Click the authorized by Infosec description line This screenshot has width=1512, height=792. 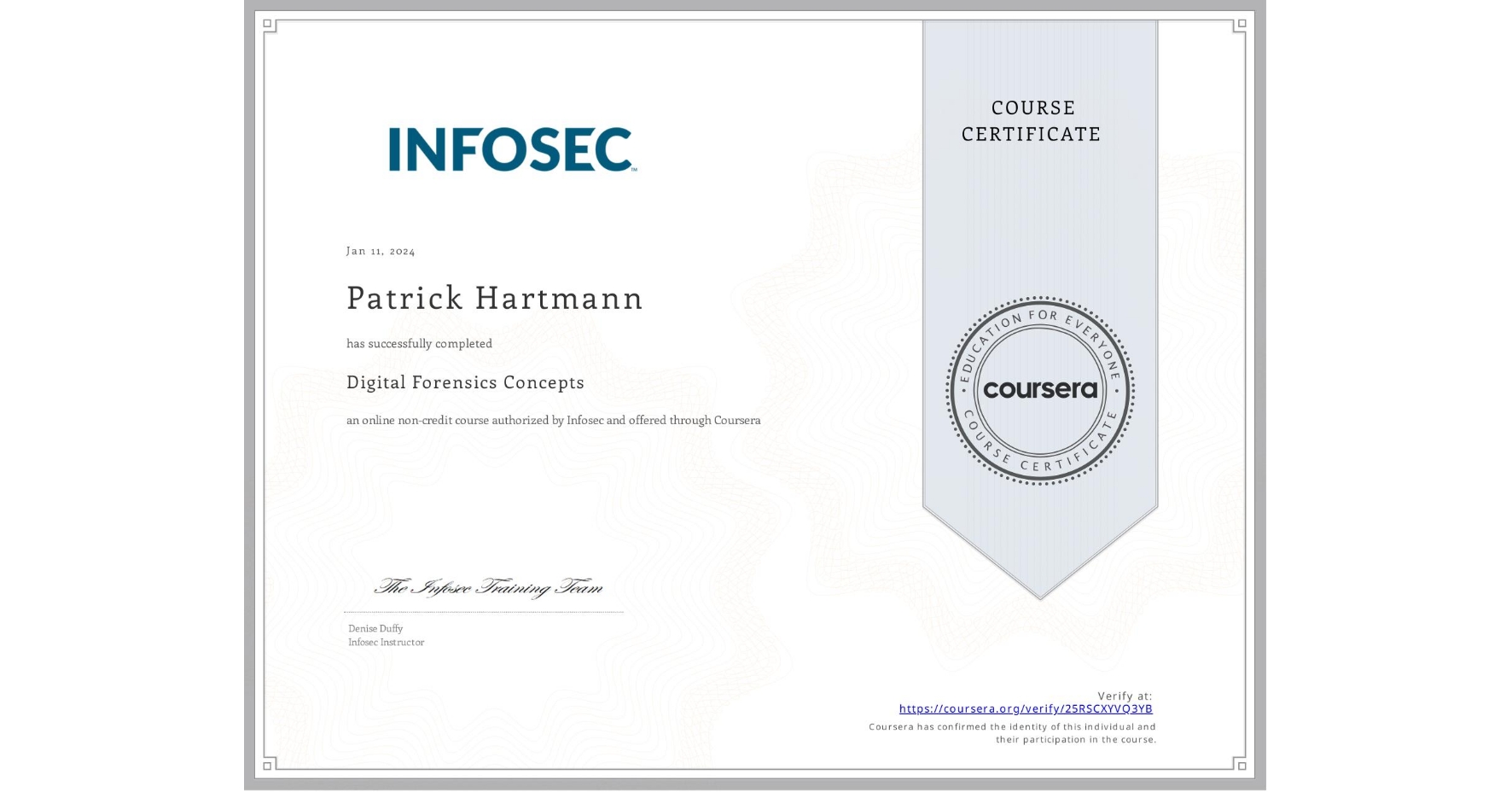pyautogui.click(x=553, y=420)
